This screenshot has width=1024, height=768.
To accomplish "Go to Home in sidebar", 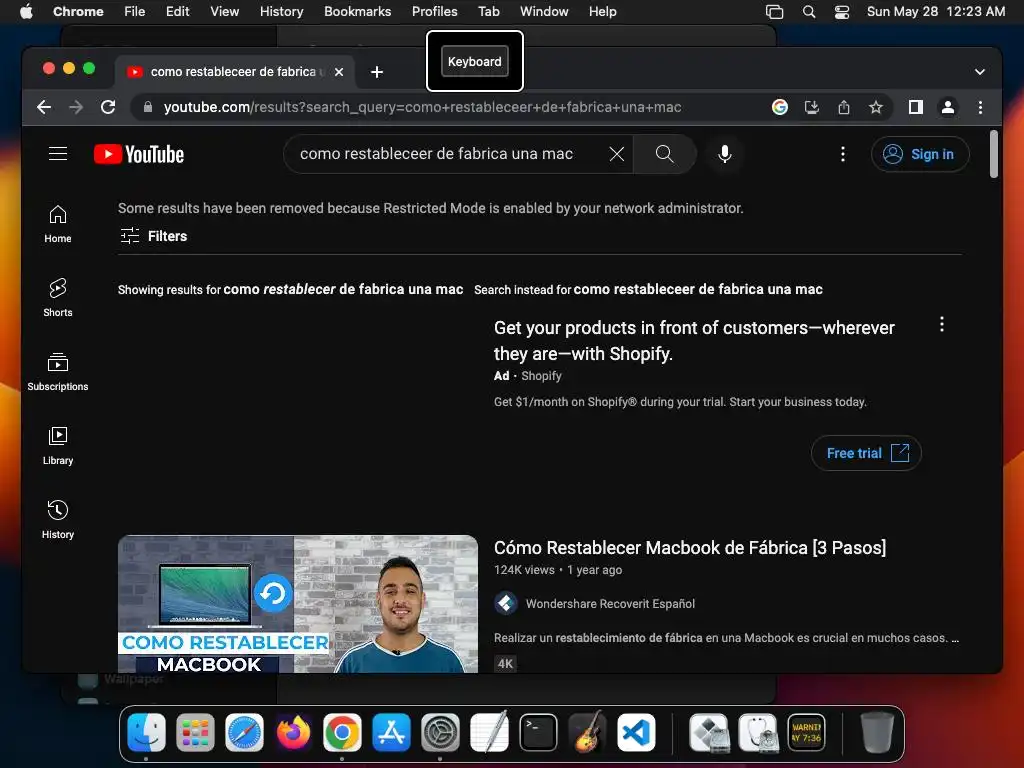I will pyautogui.click(x=58, y=224).
